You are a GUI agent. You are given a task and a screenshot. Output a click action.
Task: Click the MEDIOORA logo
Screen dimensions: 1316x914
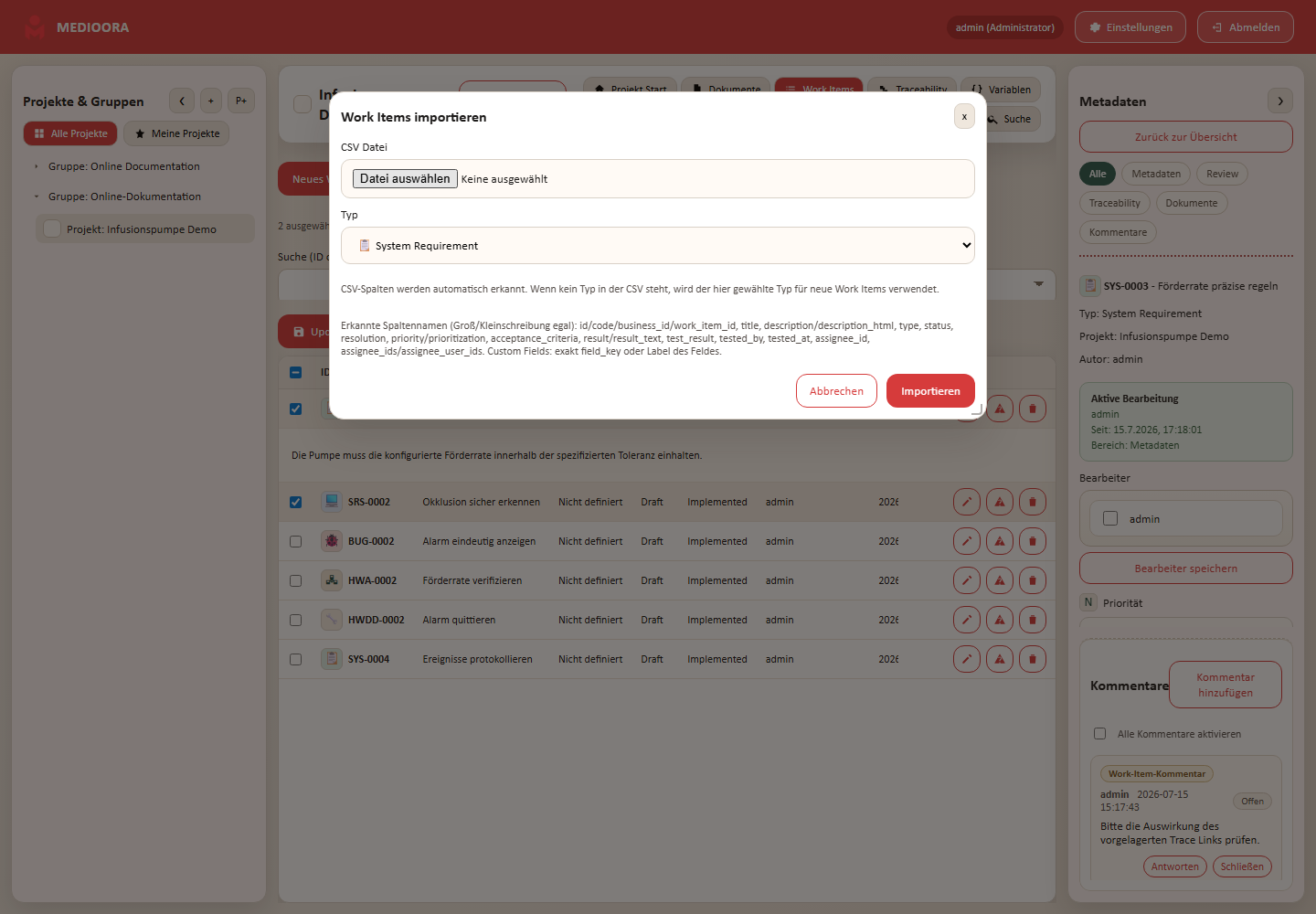[x=35, y=27]
